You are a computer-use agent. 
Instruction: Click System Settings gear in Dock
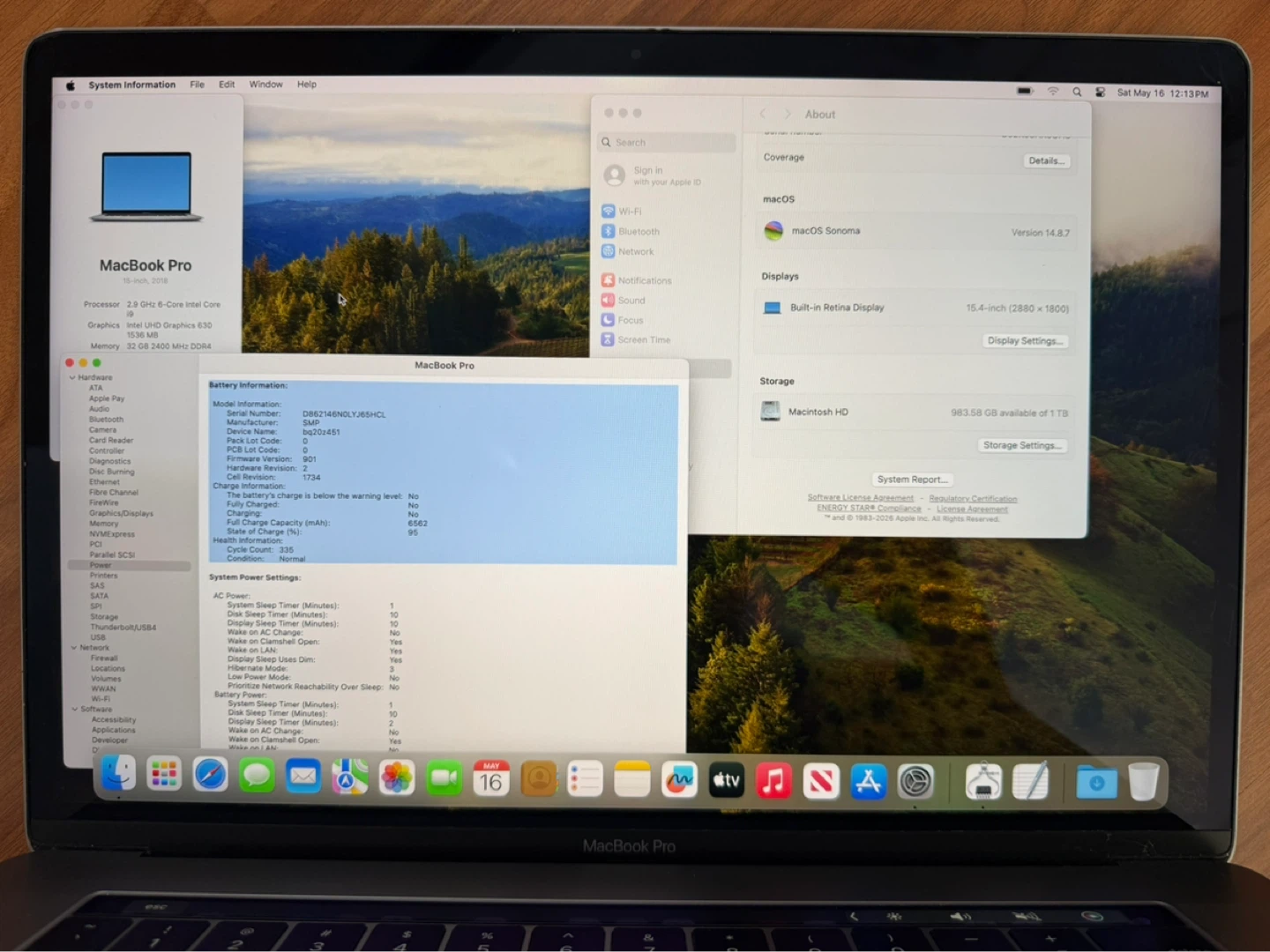tap(916, 782)
